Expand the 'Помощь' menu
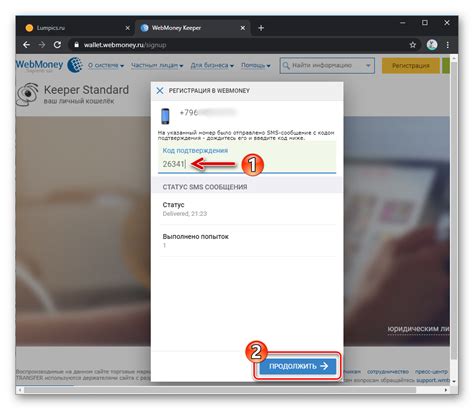Screen dimensions: 474x410 (x=256, y=65)
